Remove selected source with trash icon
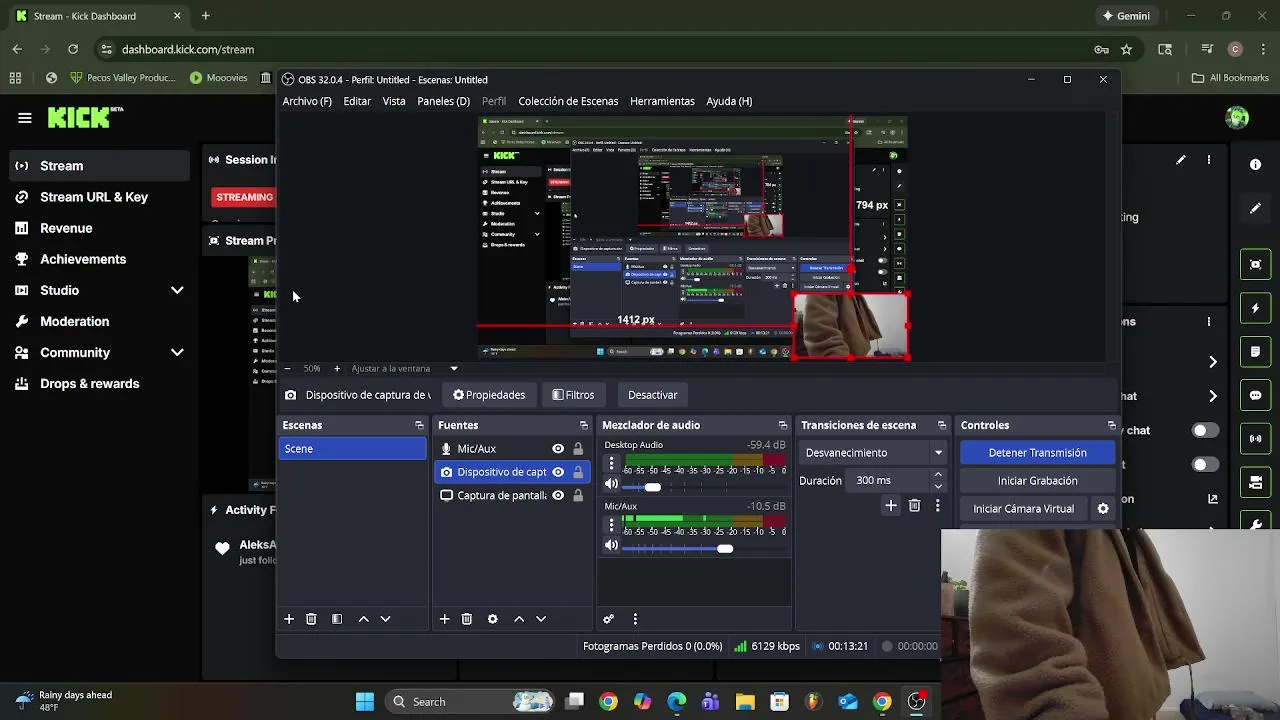 pos(467,619)
